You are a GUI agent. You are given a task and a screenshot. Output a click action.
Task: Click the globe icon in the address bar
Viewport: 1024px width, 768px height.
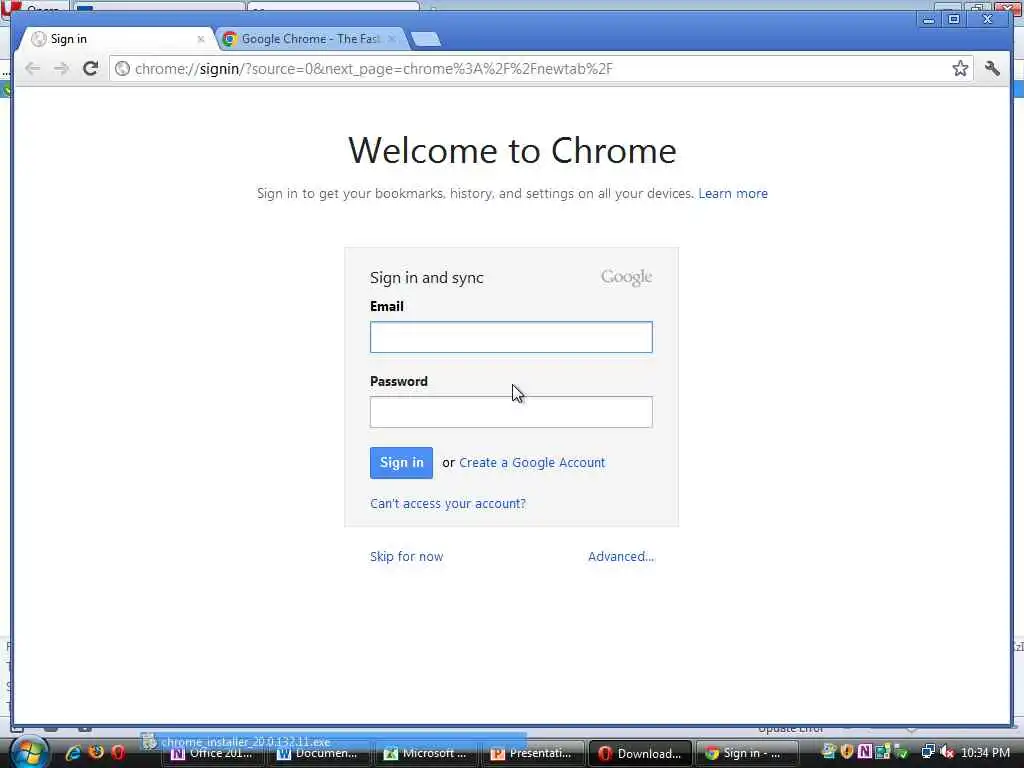click(x=123, y=69)
